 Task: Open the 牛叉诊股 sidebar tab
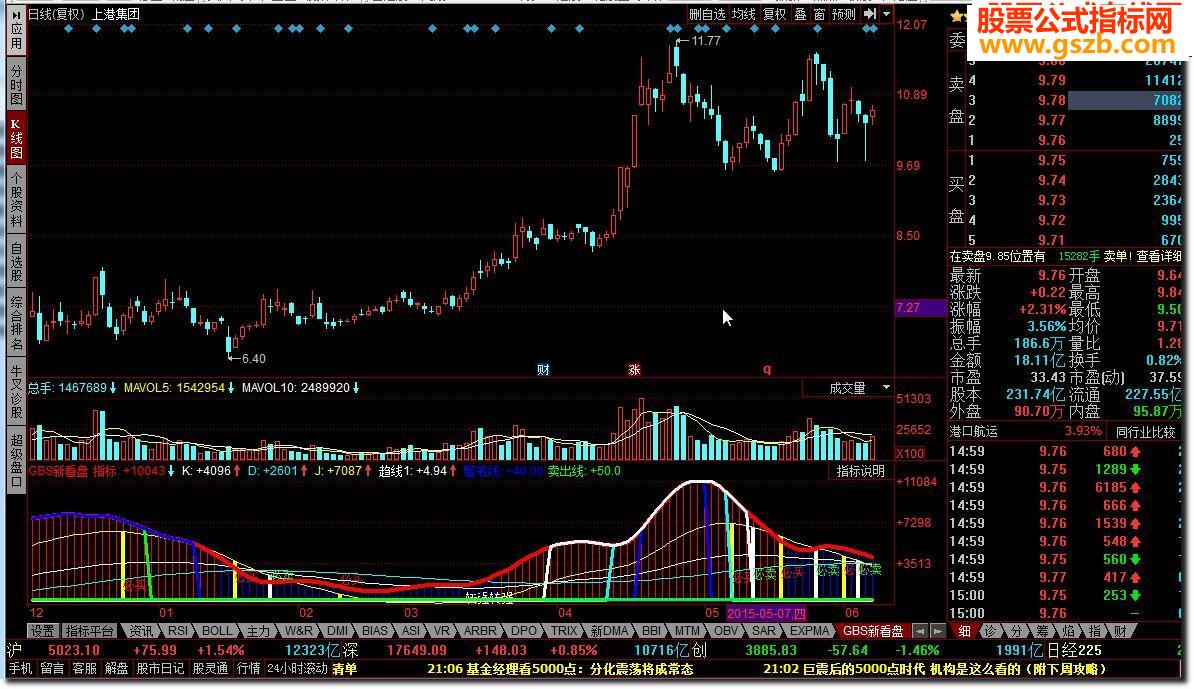[16, 392]
